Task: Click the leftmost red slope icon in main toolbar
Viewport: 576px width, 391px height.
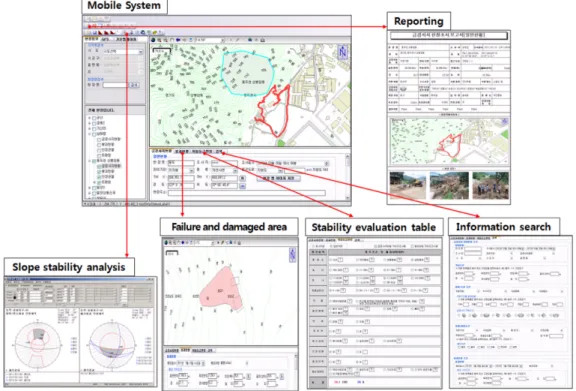Action: (x=100, y=32)
